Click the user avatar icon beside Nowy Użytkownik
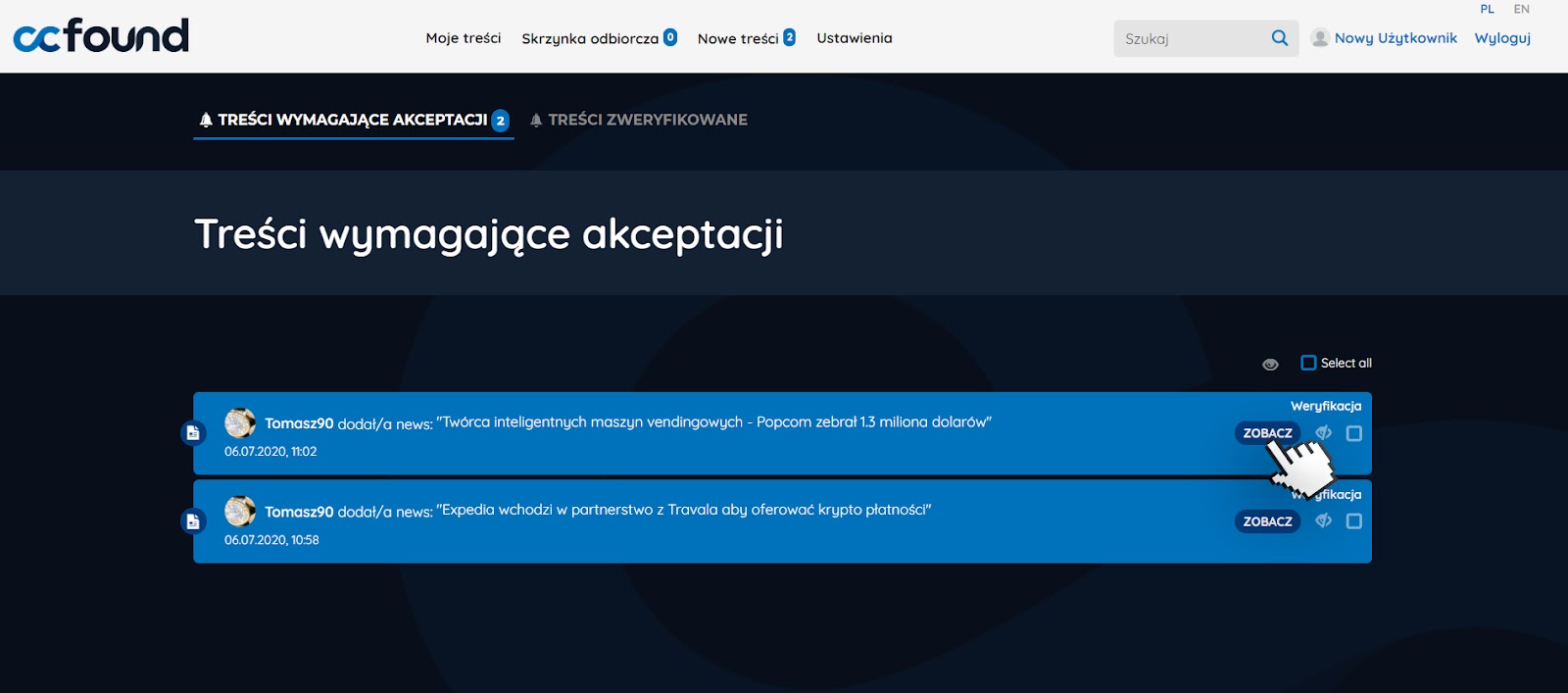The image size is (1568, 693). point(1320,38)
